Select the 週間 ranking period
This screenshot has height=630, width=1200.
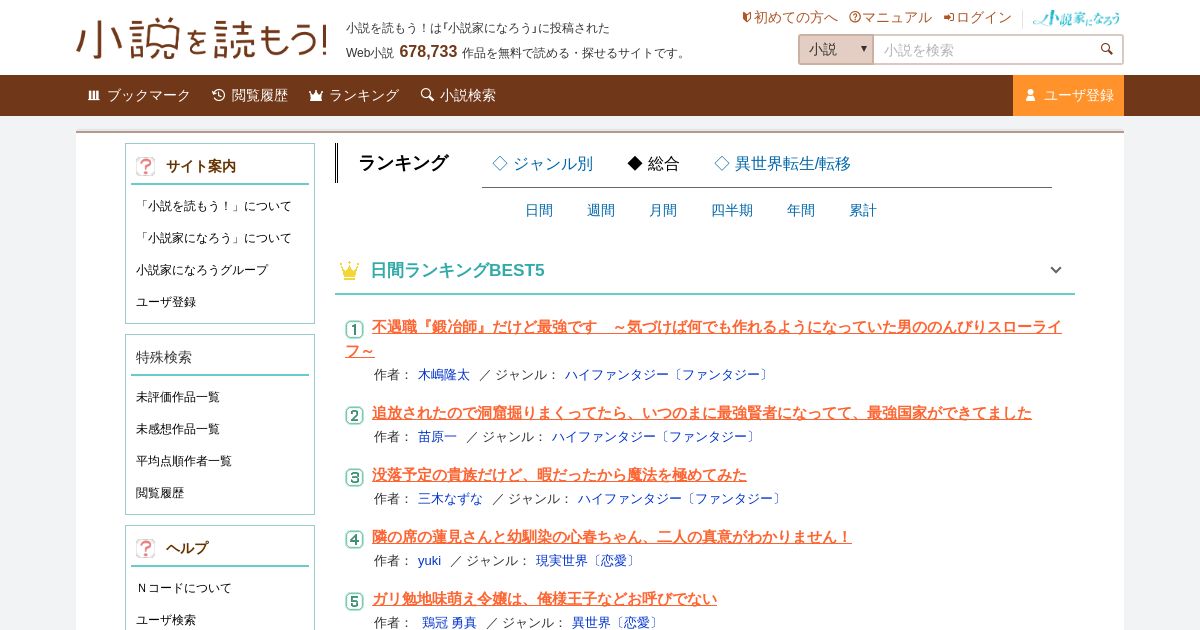click(x=601, y=210)
